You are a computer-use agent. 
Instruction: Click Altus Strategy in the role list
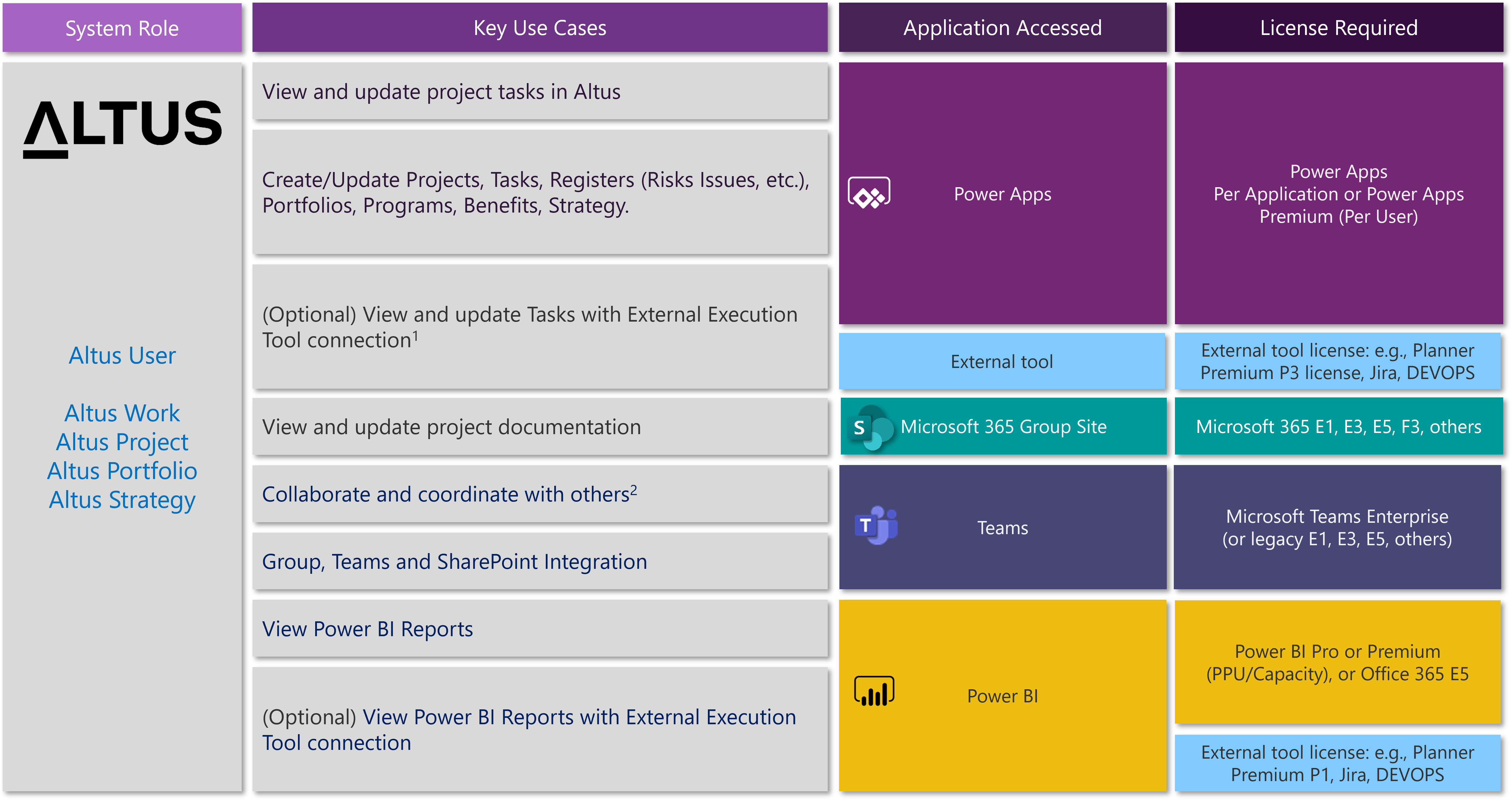click(x=122, y=500)
